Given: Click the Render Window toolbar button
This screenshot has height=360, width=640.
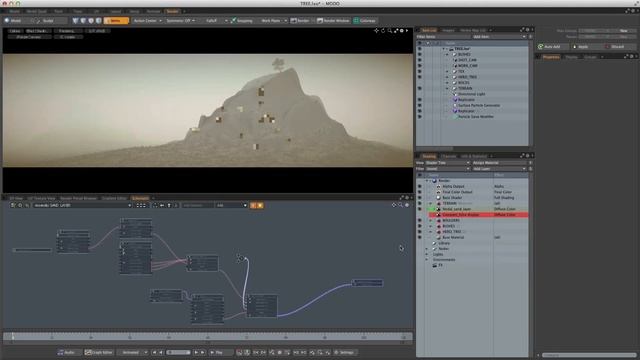Looking at the screenshot, I should (x=333, y=20).
